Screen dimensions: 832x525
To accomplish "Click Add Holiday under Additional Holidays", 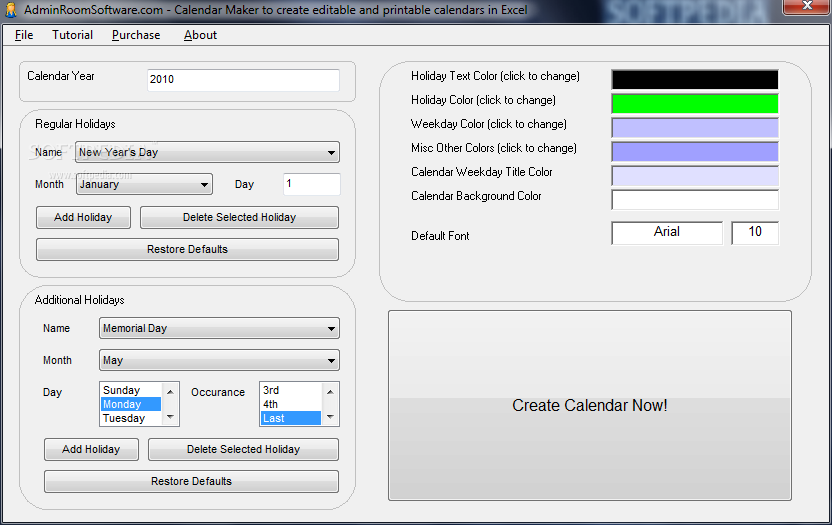I will [91, 449].
